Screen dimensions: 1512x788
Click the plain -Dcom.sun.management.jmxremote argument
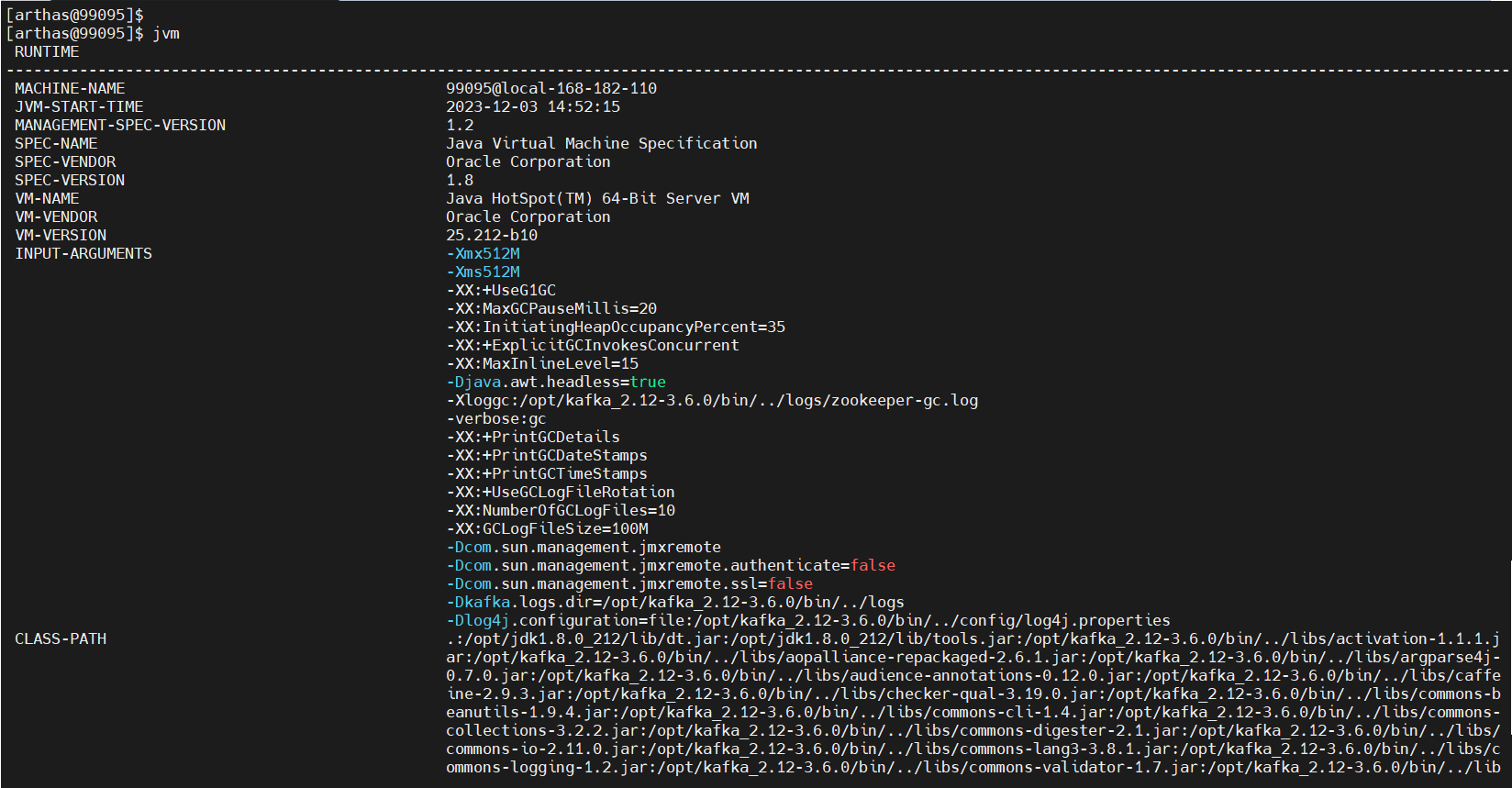point(584,548)
